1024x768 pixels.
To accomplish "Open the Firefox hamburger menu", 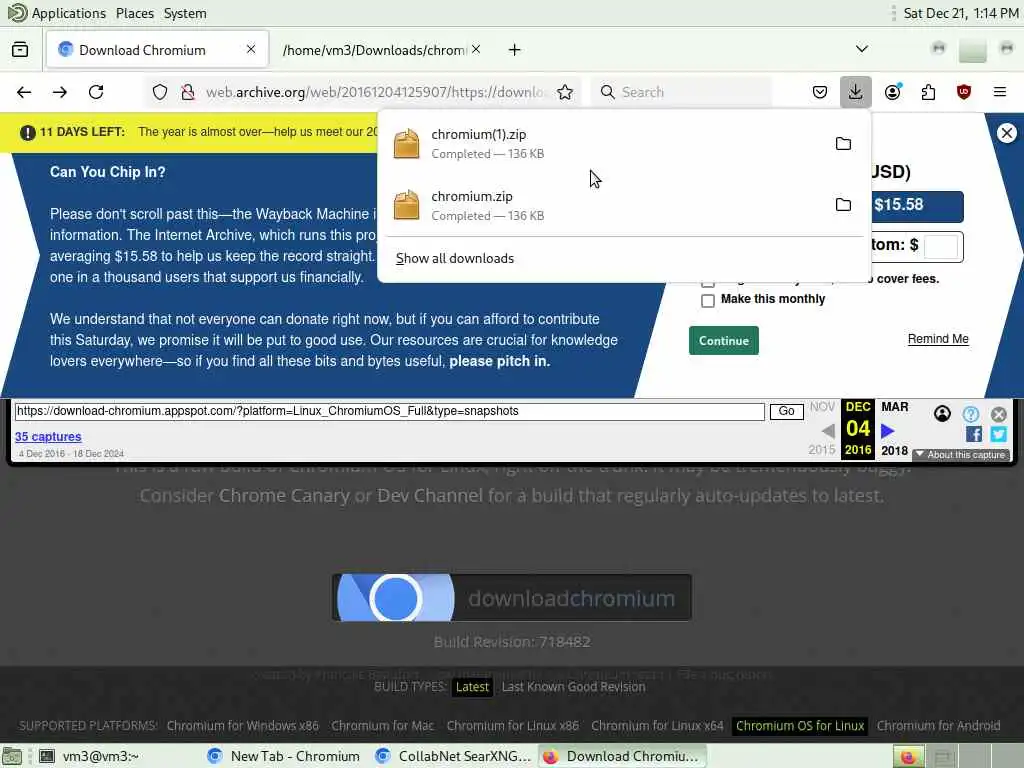I will coord(1000,92).
